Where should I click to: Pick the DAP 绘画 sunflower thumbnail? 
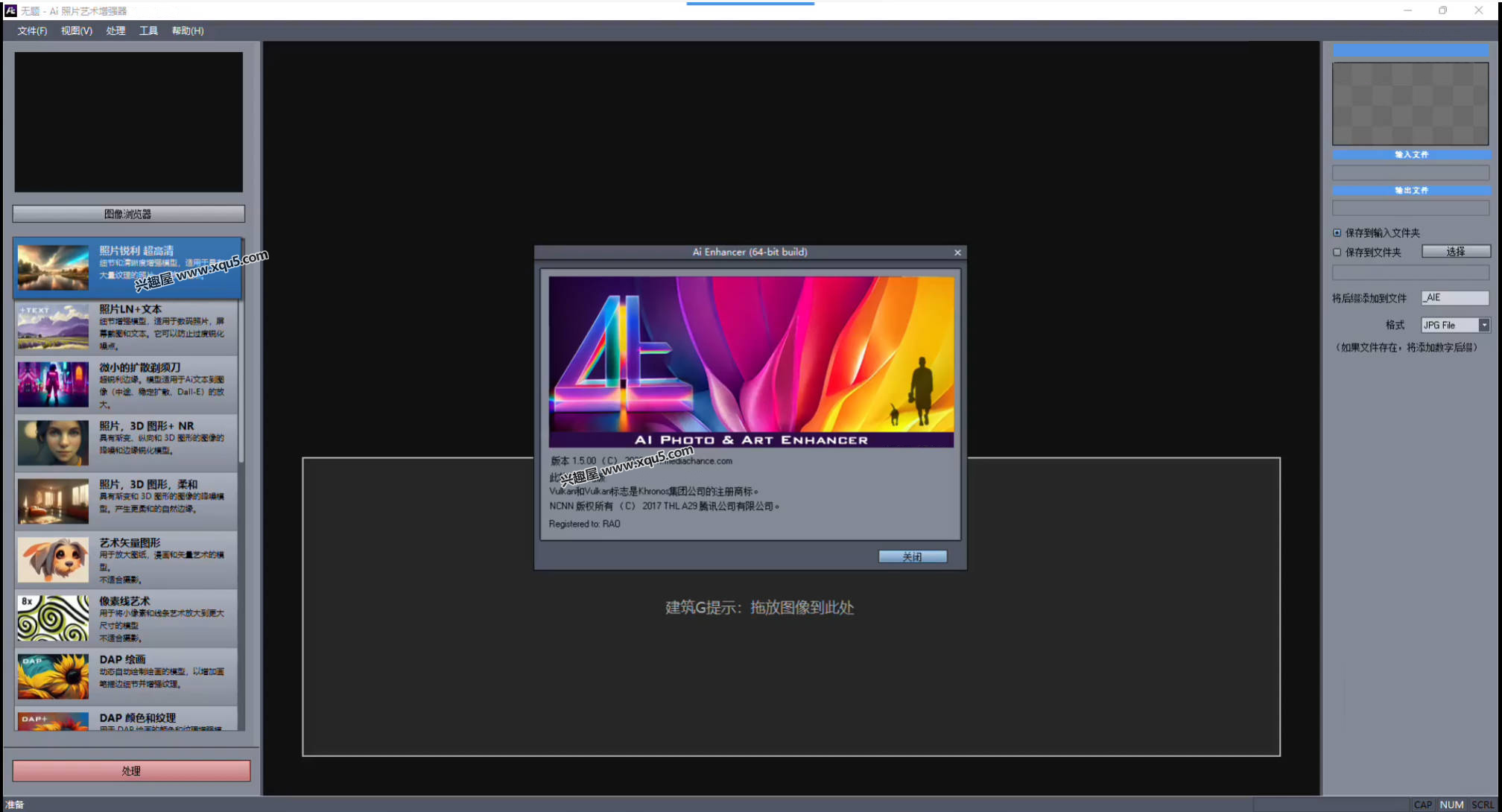53,676
